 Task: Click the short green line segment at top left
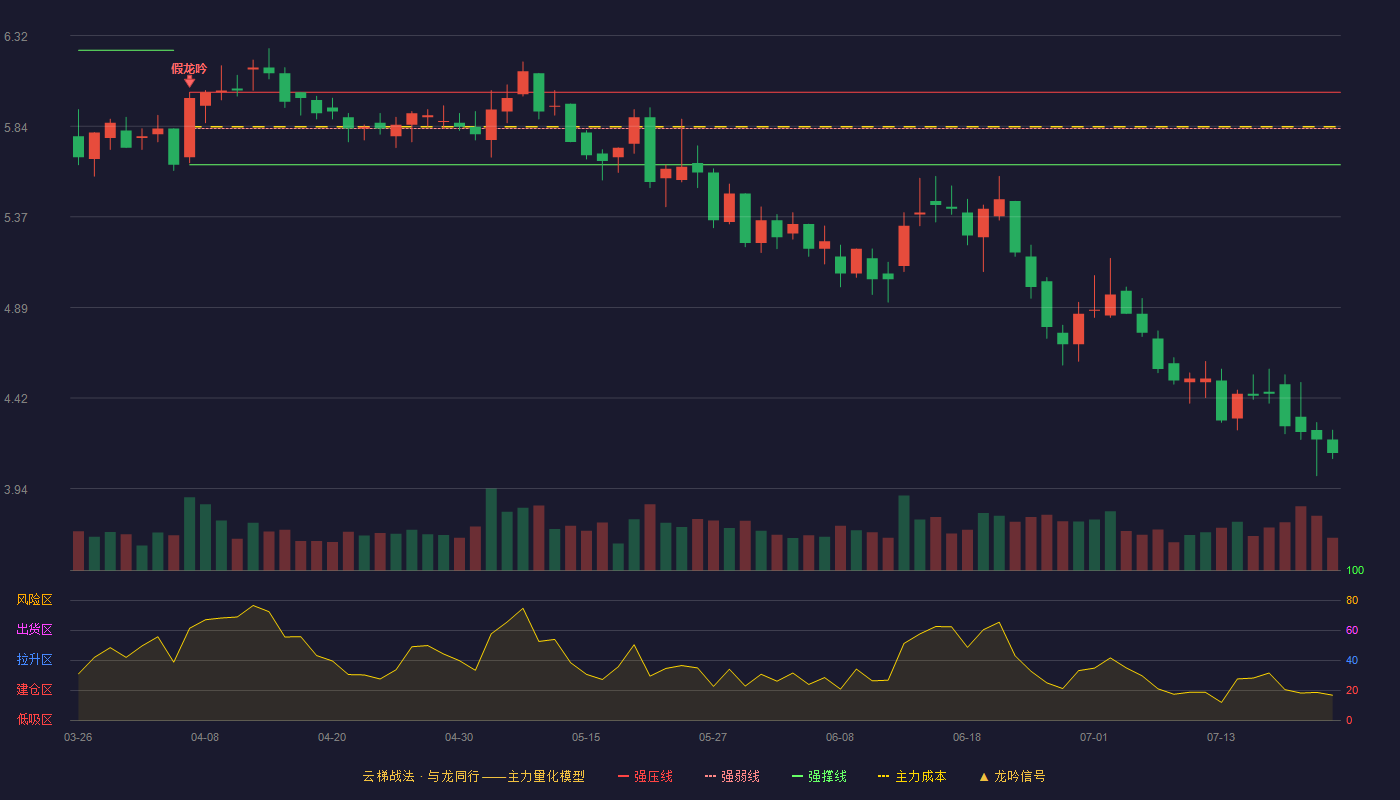tap(126, 50)
